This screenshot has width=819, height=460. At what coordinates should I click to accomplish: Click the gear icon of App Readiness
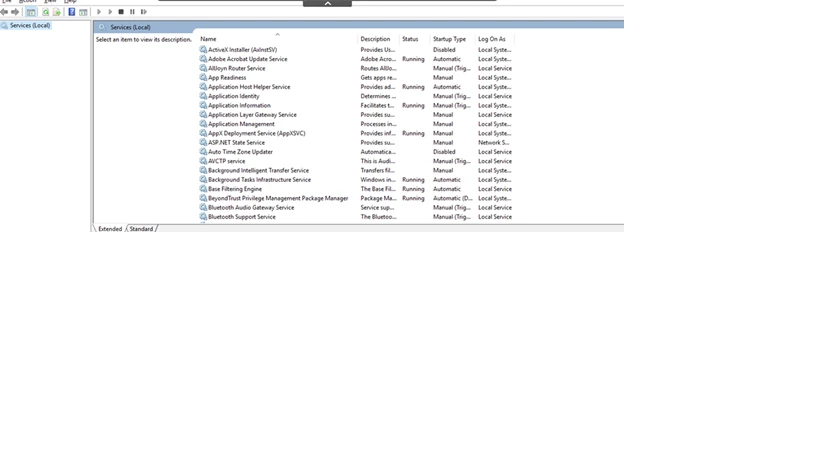203,77
